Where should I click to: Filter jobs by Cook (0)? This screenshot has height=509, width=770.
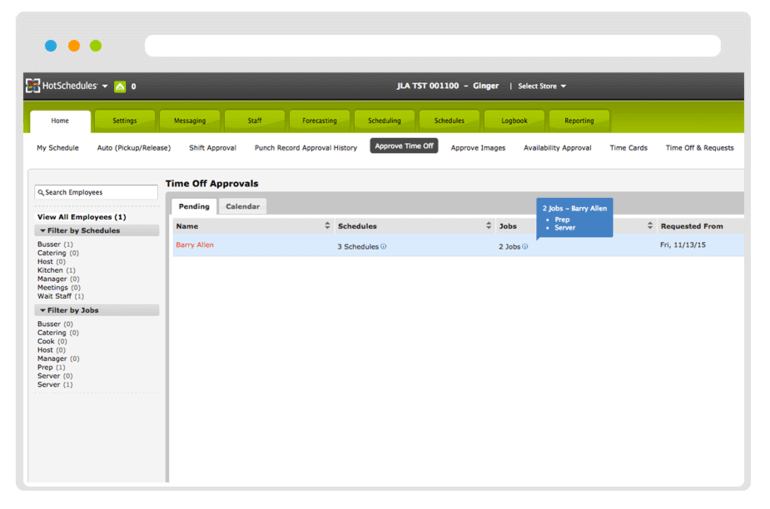tap(52, 341)
